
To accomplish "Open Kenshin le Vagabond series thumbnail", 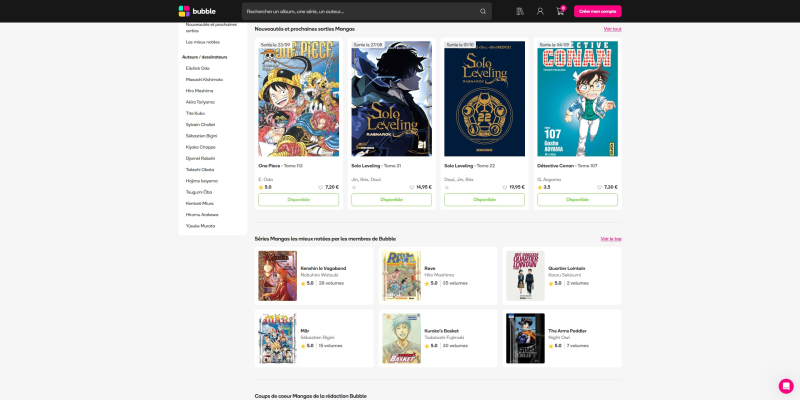I will [x=277, y=276].
